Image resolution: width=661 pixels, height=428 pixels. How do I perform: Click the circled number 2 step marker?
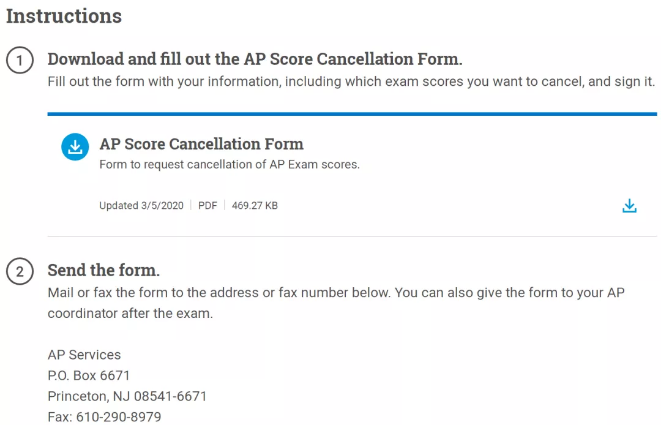pos(19,271)
